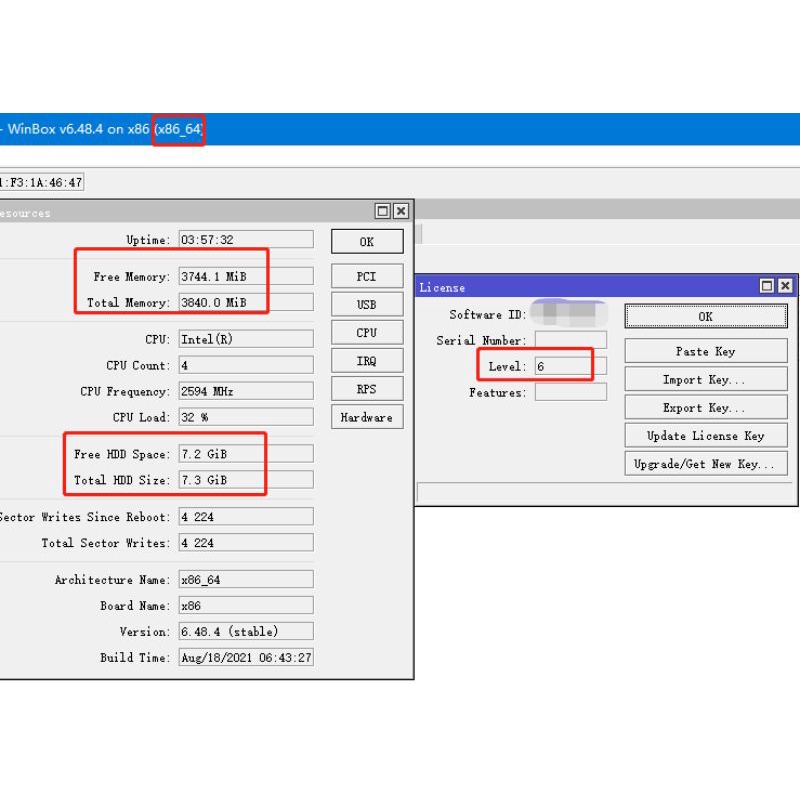Click Export Key... button

(x=706, y=408)
